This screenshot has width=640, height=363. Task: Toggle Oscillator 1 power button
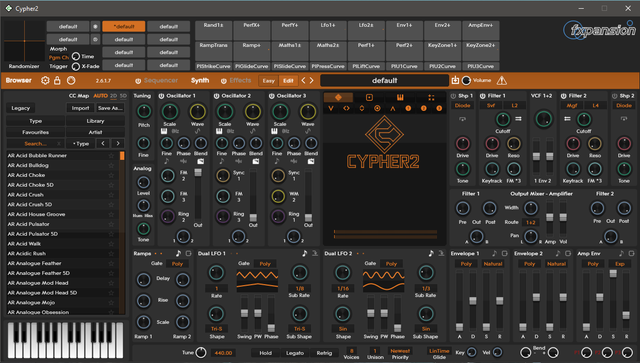point(161,96)
